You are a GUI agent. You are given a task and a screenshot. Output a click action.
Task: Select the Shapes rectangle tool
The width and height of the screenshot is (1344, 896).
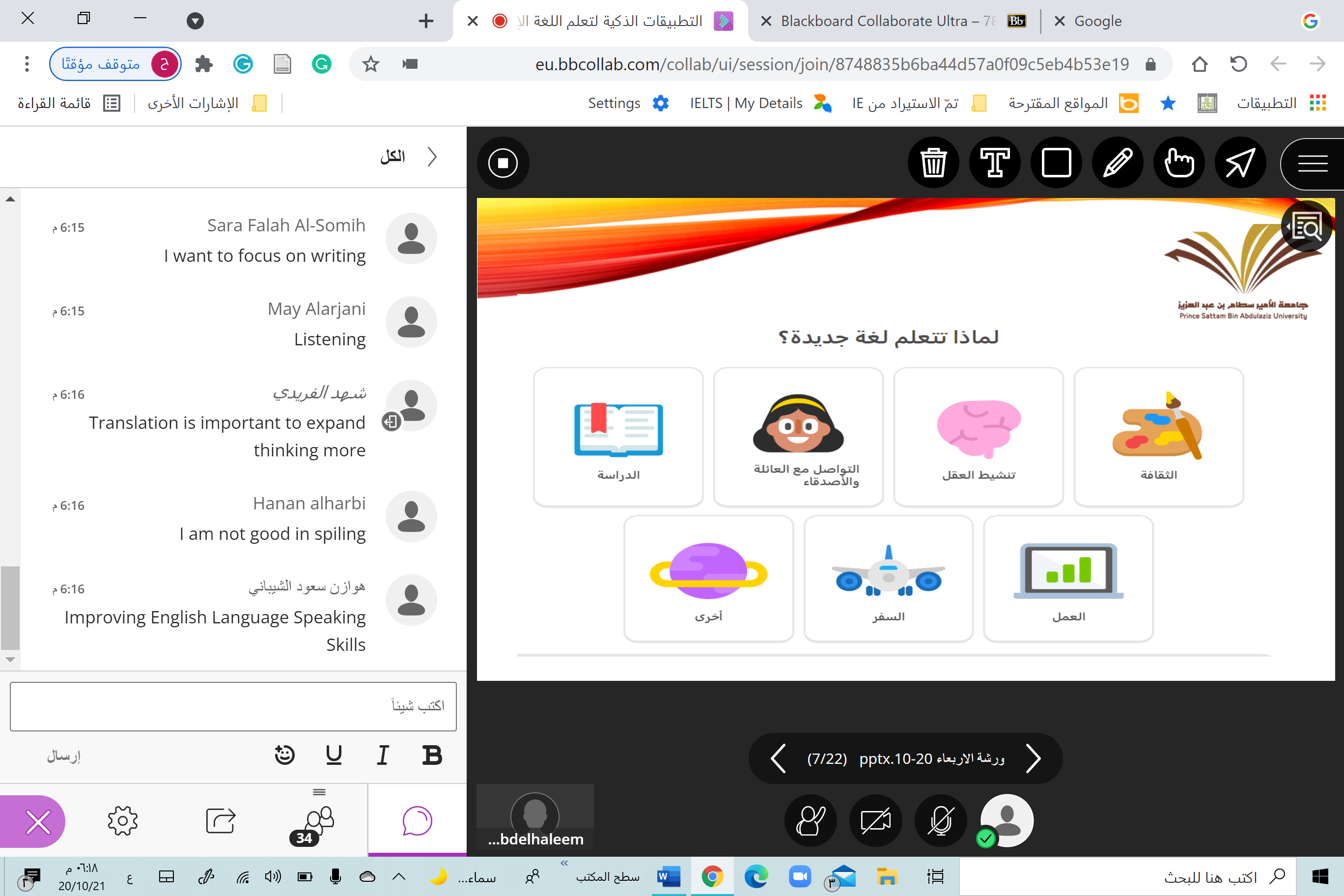(1056, 163)
